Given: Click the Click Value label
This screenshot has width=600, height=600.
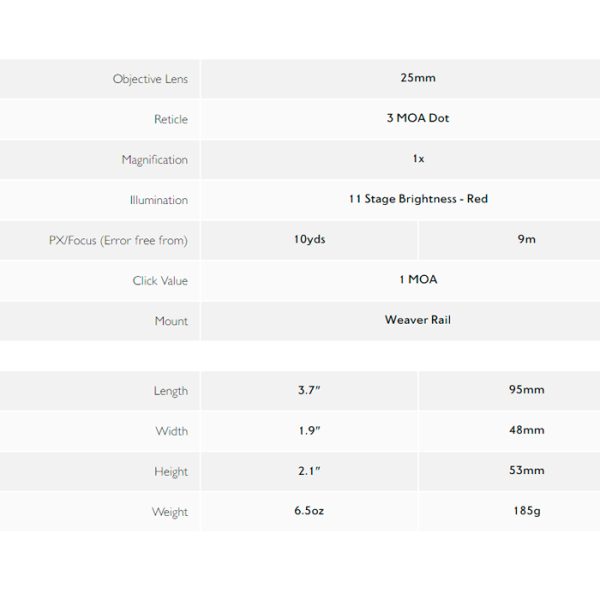Looking at the screenshot, I should [160, 280].
